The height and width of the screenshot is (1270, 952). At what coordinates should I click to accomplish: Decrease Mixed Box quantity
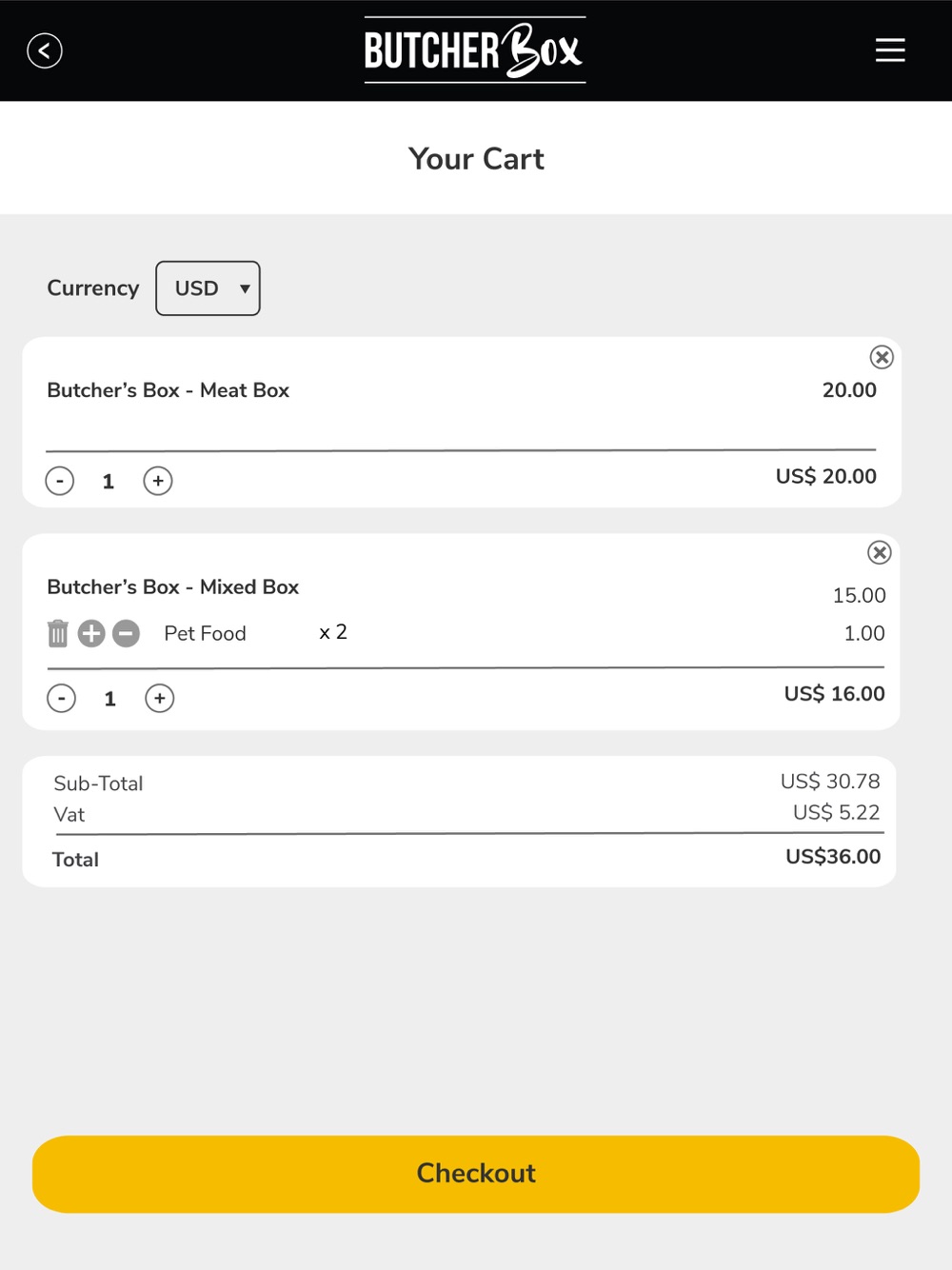[61, 699]
